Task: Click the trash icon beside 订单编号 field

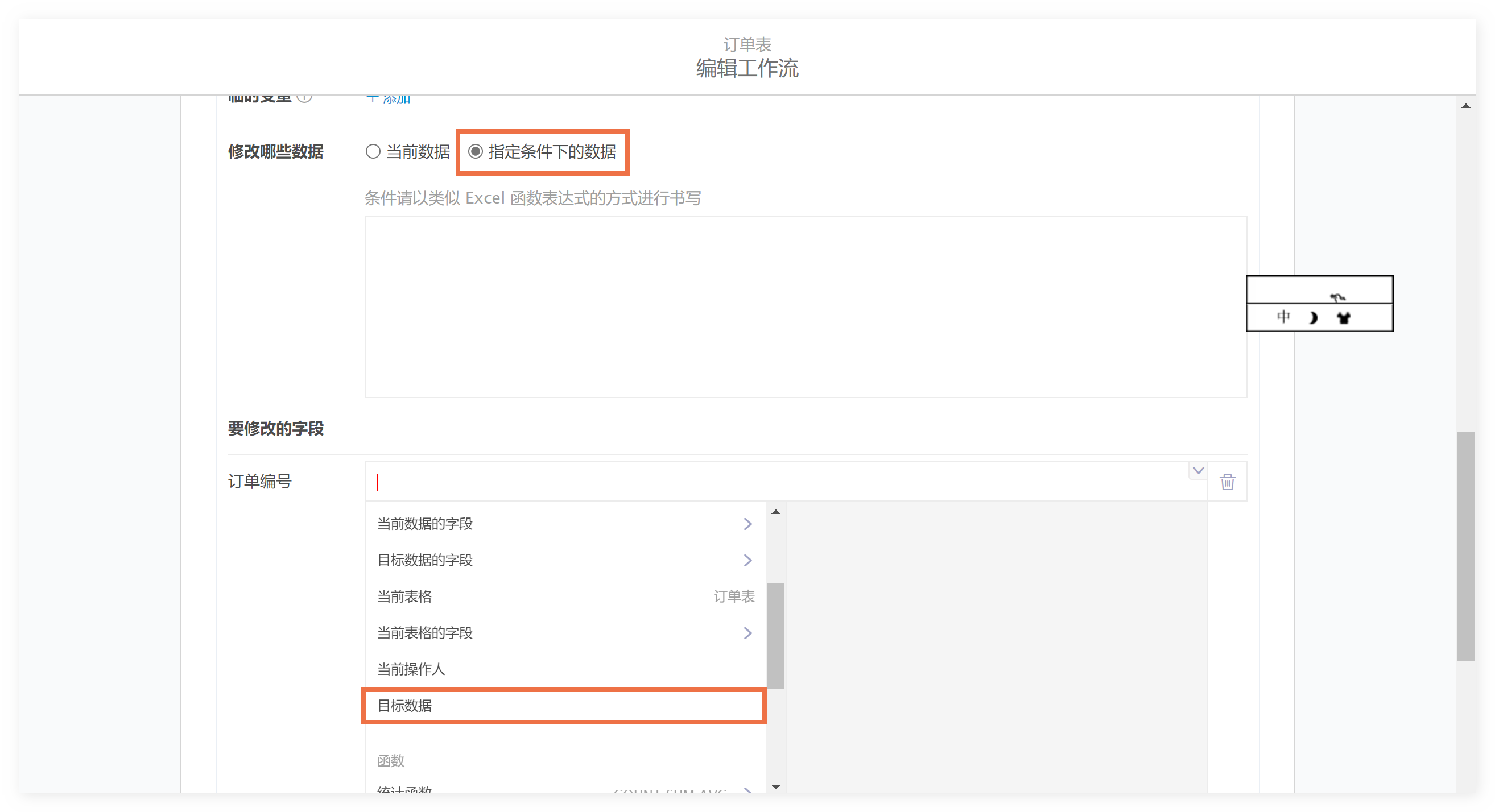Action: click(x=1227, y=482)
